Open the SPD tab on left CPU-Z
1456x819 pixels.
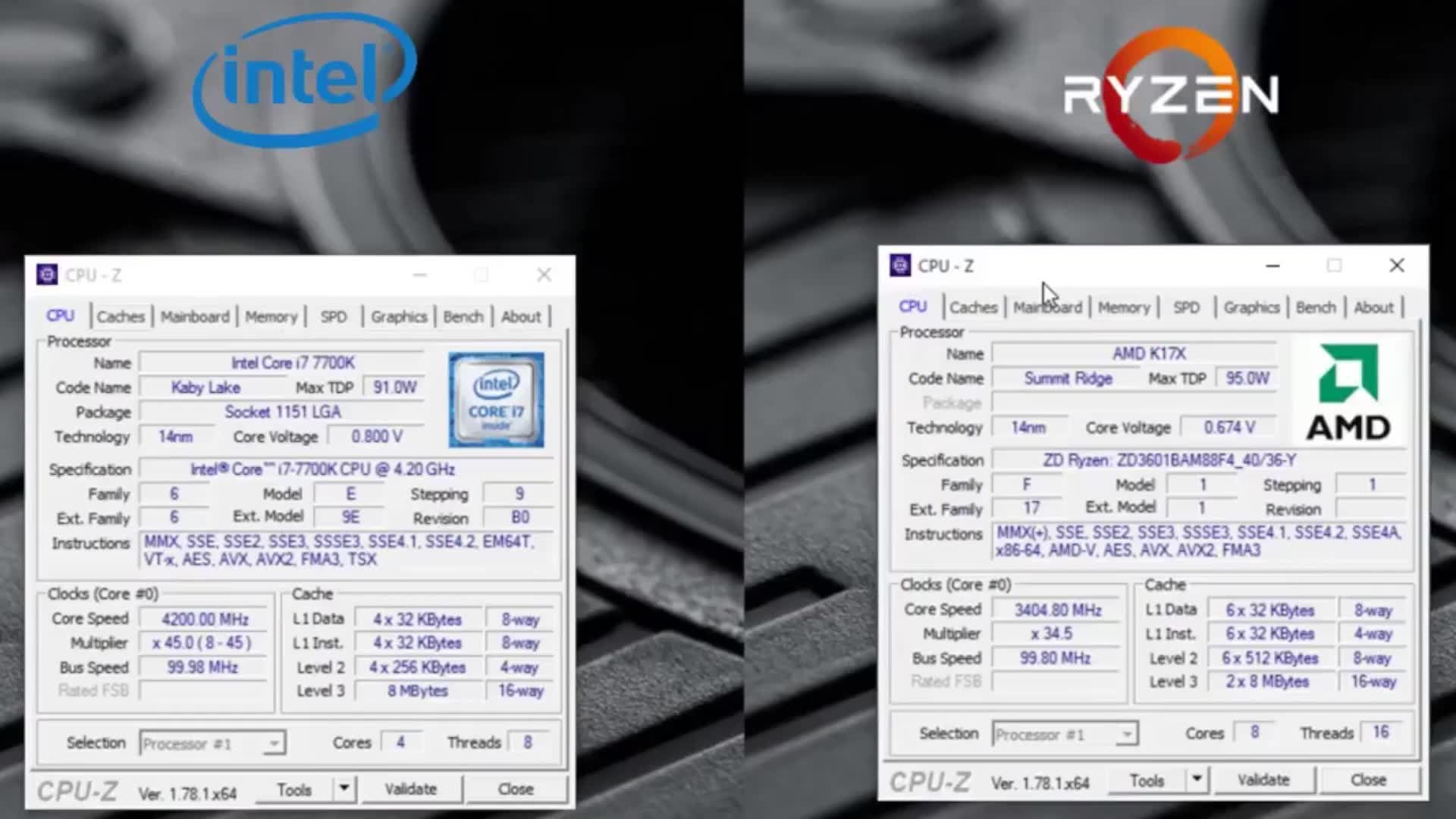click(x=332, y=316)
